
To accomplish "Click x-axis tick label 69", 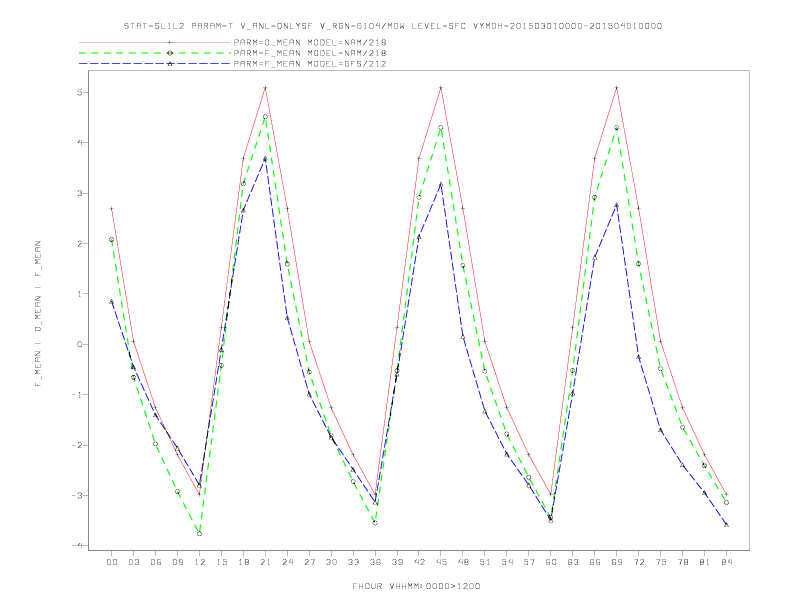I will pos(617,562).
